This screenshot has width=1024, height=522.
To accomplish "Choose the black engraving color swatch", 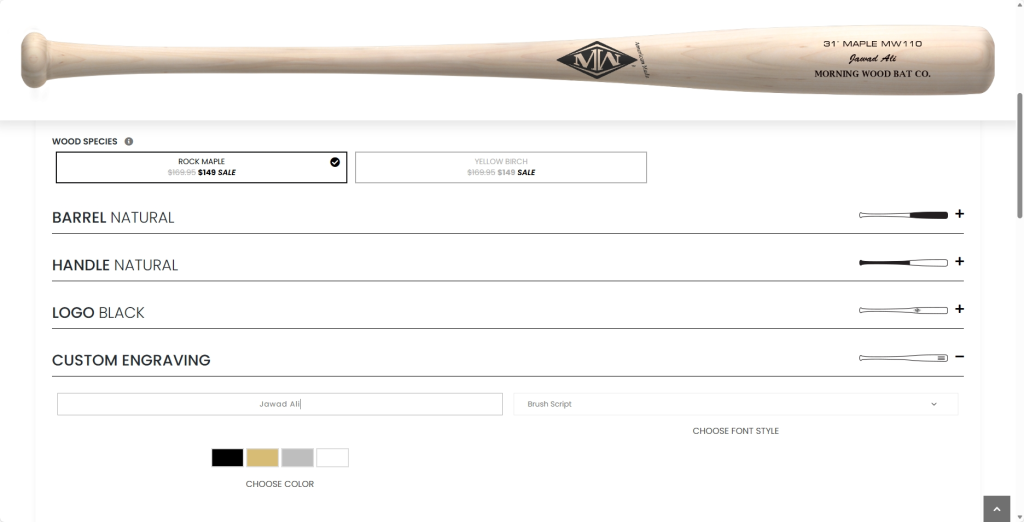I will [227, 457].
